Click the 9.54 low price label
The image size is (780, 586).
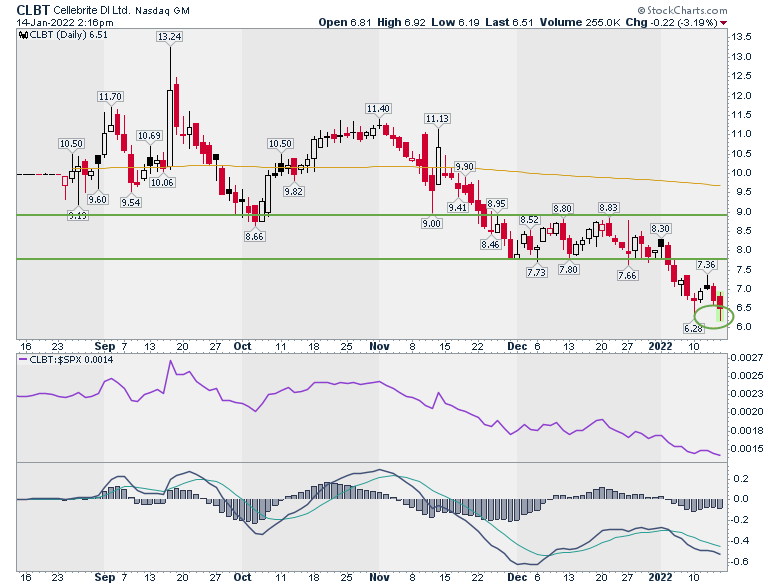pos(131,202)
